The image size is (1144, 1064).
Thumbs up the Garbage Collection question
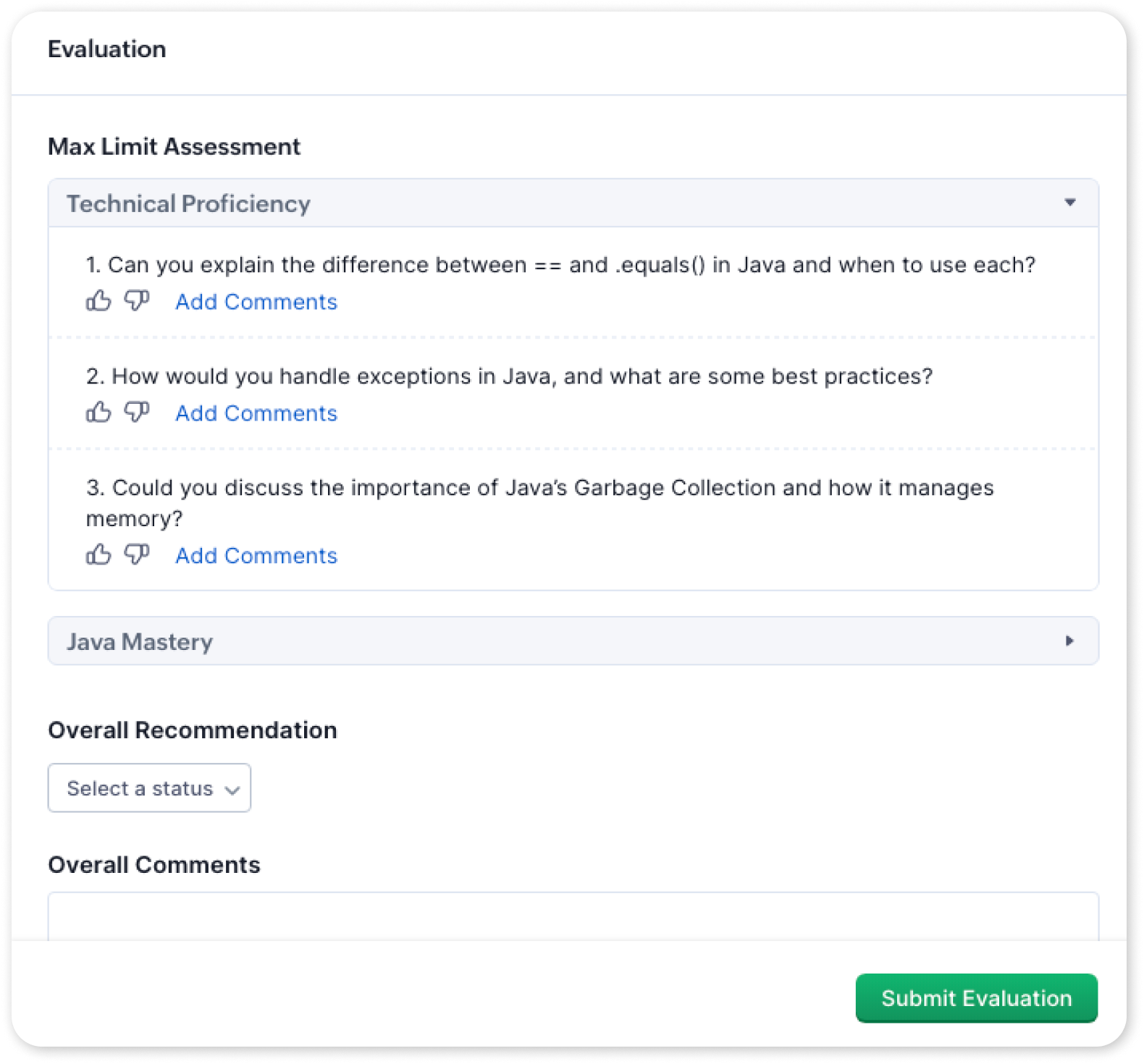pos(98,554)
